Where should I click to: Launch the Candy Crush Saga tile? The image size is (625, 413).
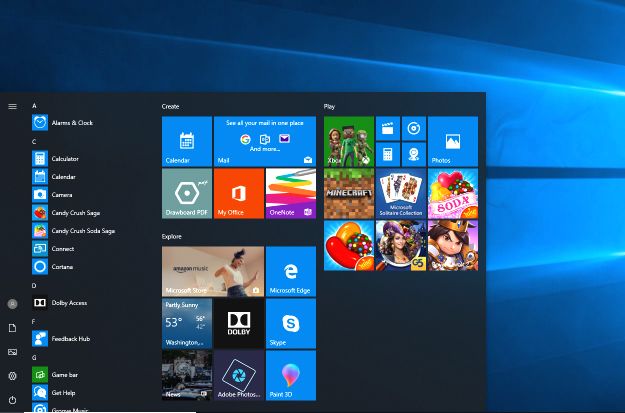pos(349,245)
